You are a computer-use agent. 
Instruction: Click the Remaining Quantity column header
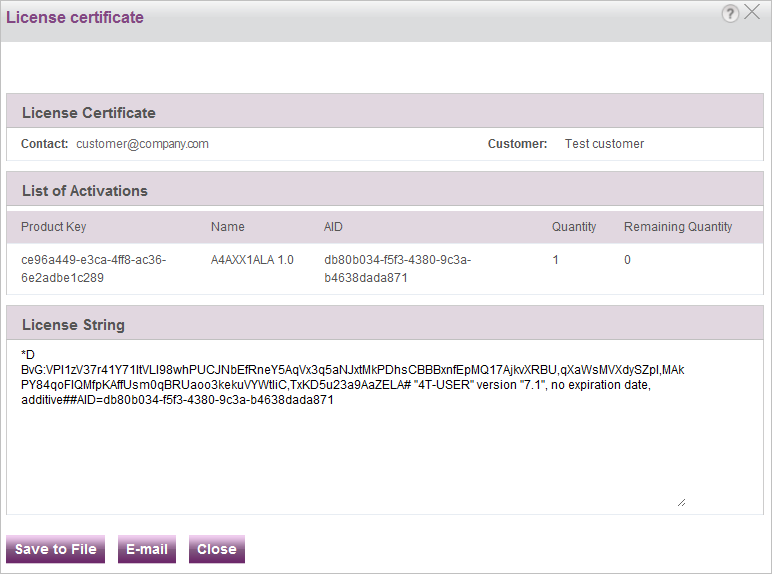tap(678, 227)
